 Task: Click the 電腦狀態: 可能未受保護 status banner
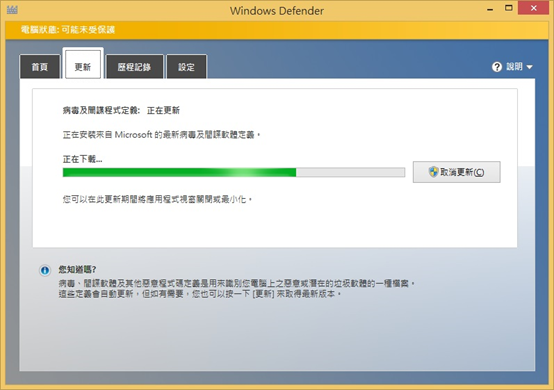pyautogui.click(x=277, y=30)
